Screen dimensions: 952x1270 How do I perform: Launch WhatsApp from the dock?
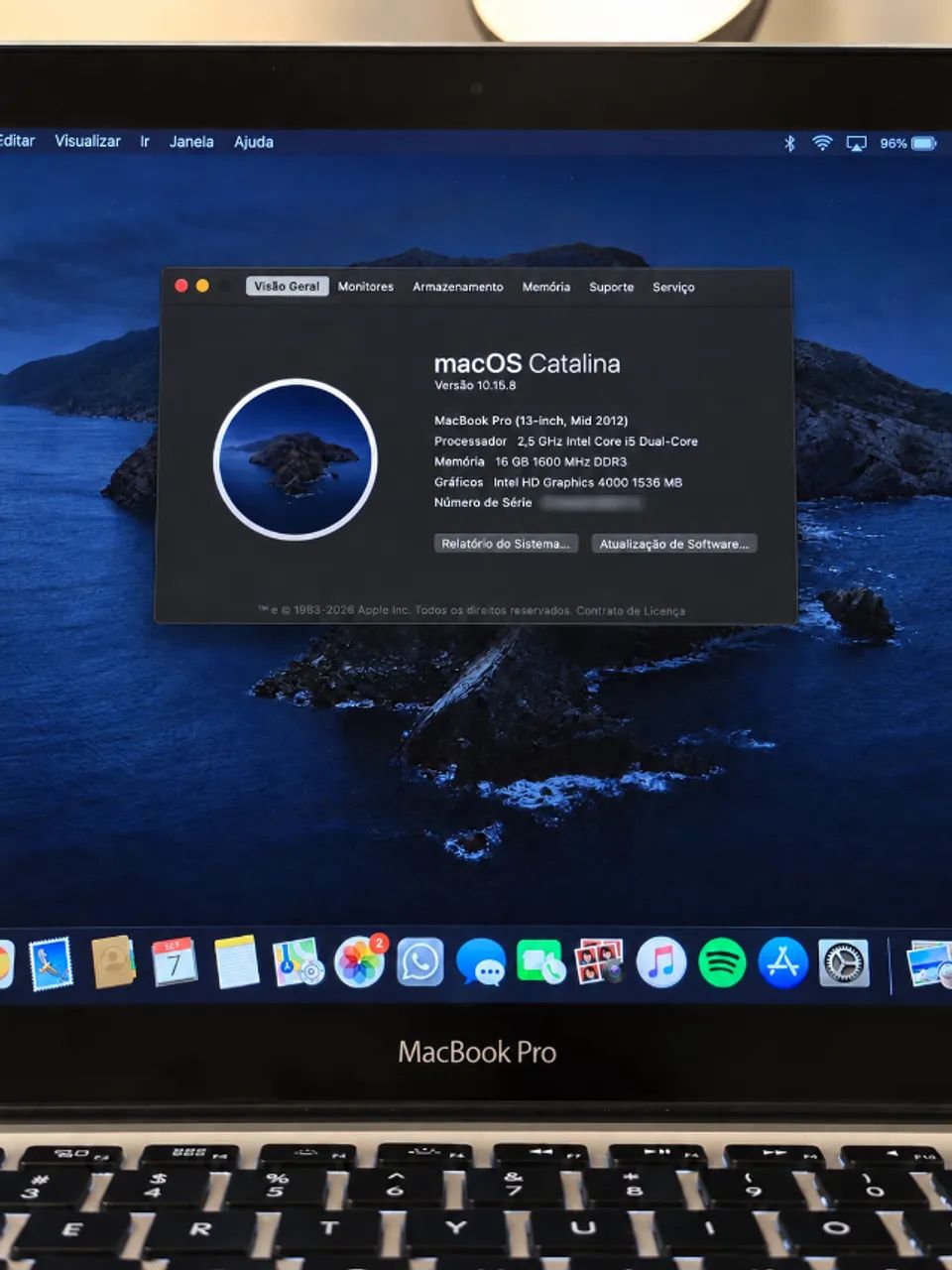click(420, 962)
